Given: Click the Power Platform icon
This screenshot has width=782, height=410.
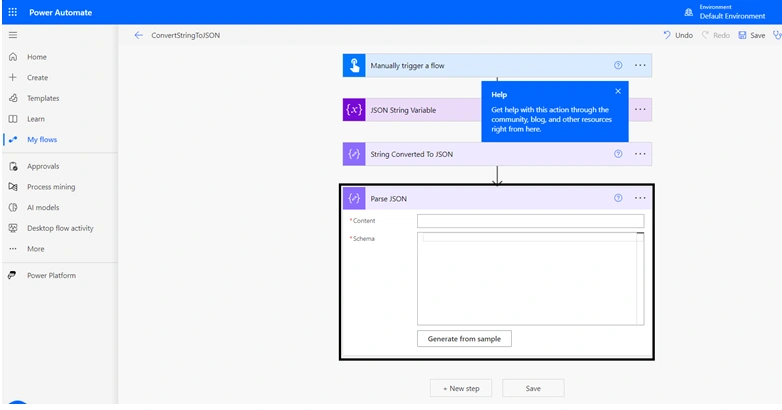Looking at the screenshot, I should coord(12,275).
